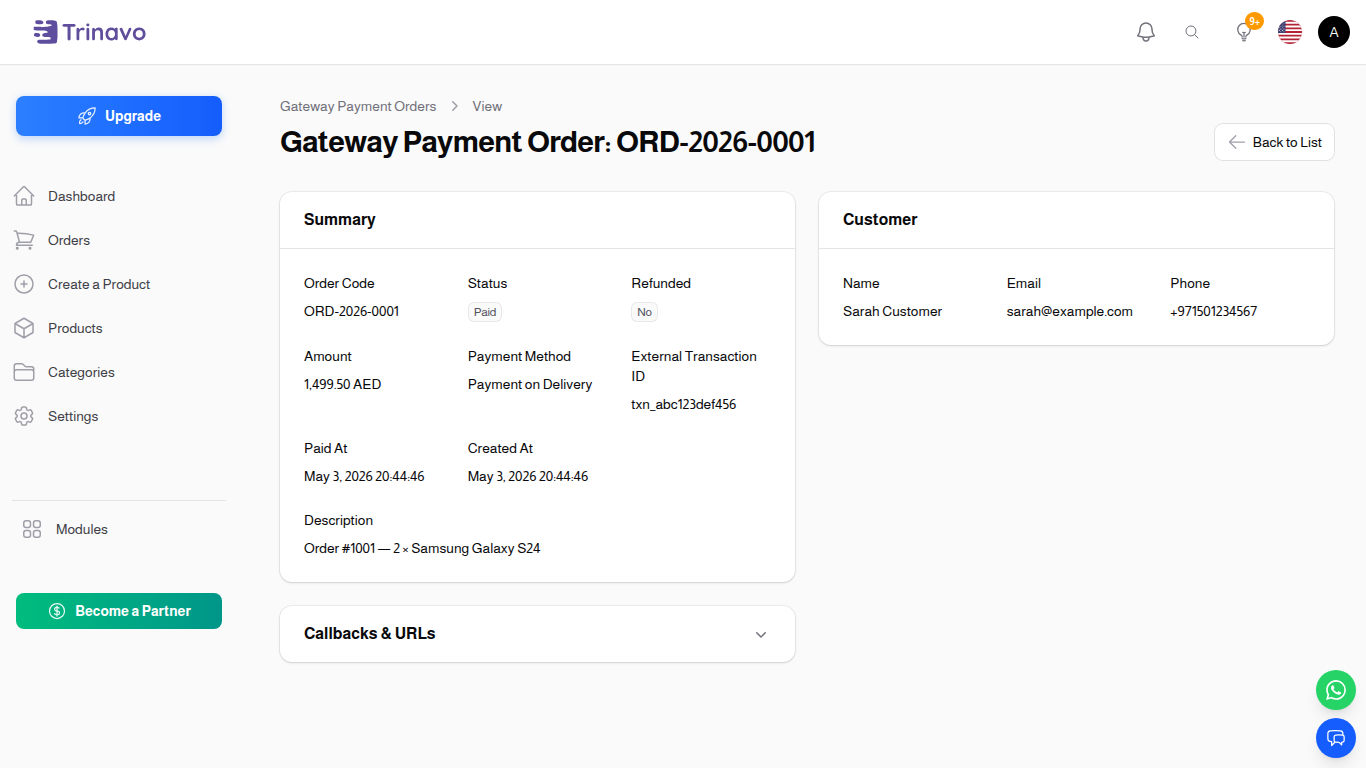This screenshot has height=768, width=1366.
Task: Click the Products box icon
Action: coord(24,328)
